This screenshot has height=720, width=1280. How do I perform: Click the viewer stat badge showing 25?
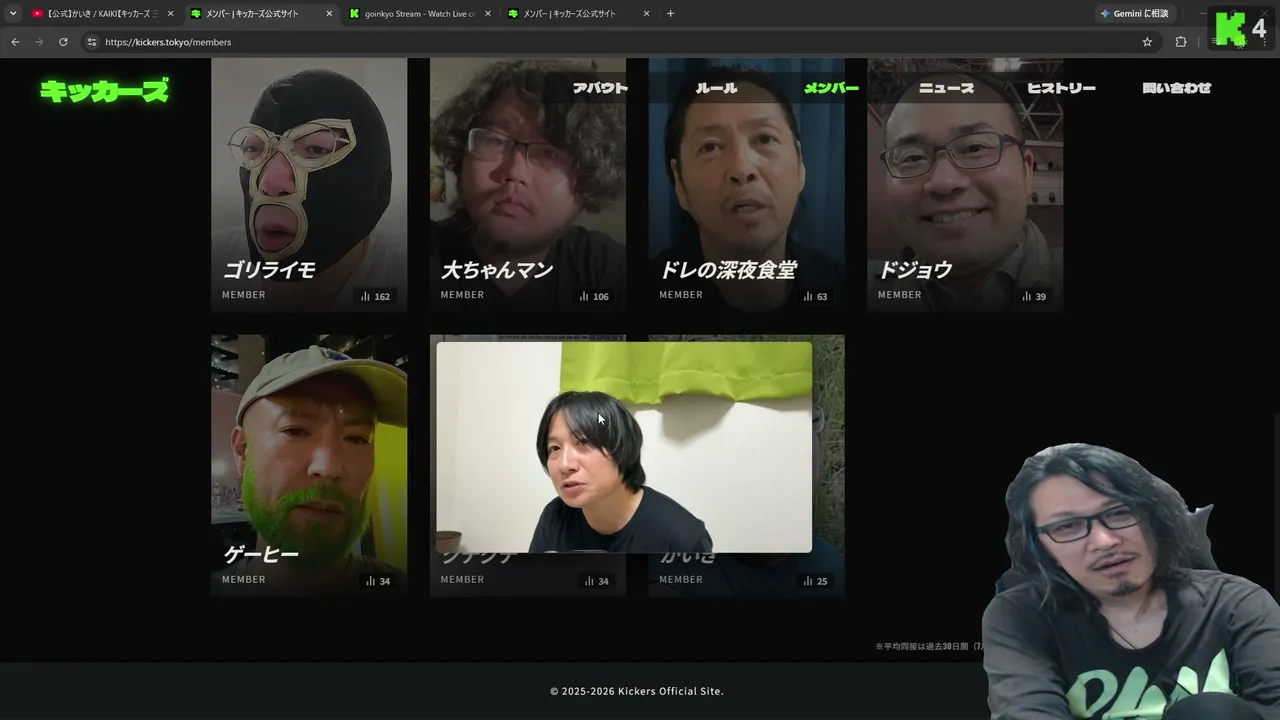tap(815, 581)
